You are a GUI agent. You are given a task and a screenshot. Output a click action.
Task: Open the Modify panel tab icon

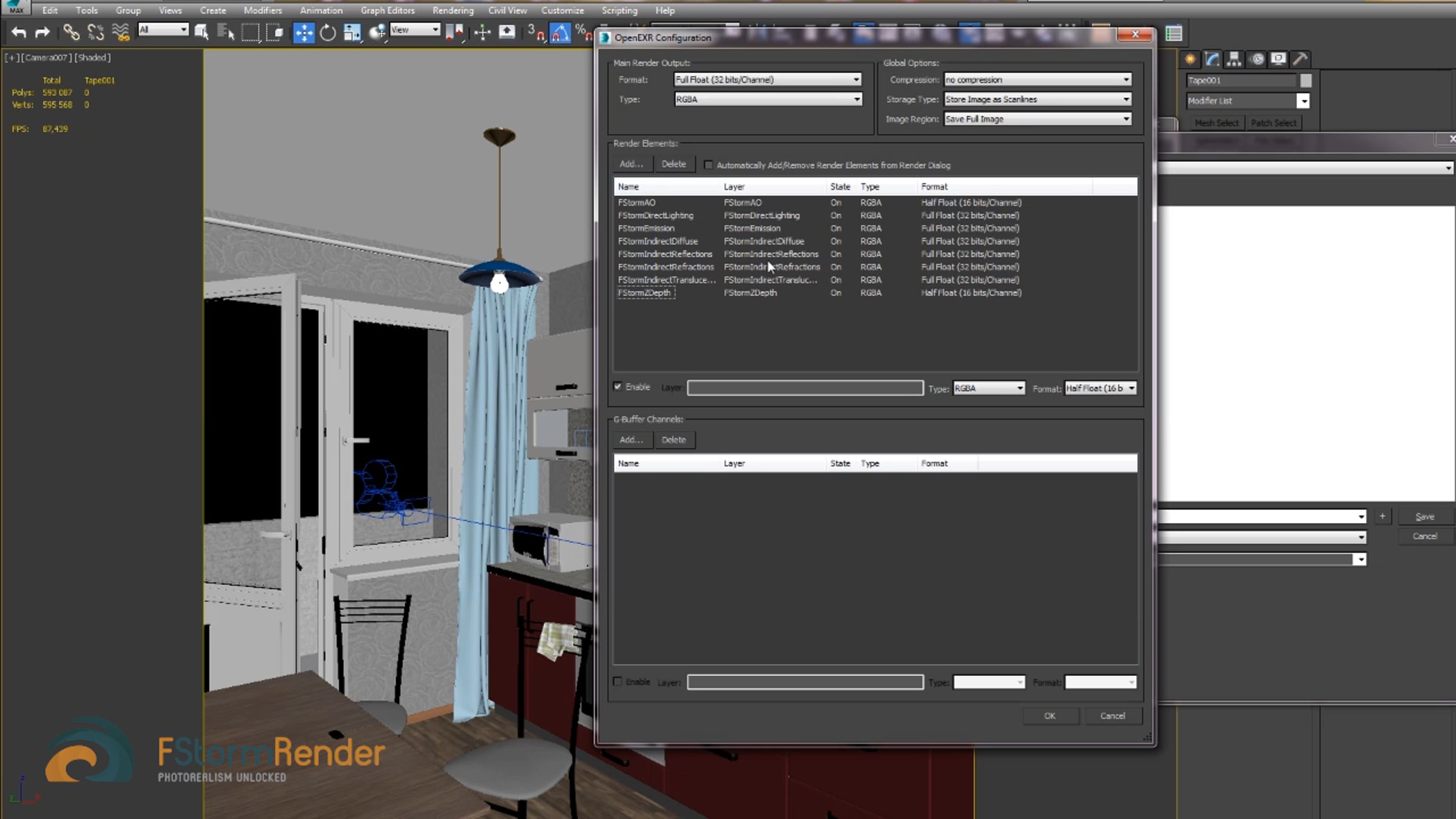[1212, 59]
